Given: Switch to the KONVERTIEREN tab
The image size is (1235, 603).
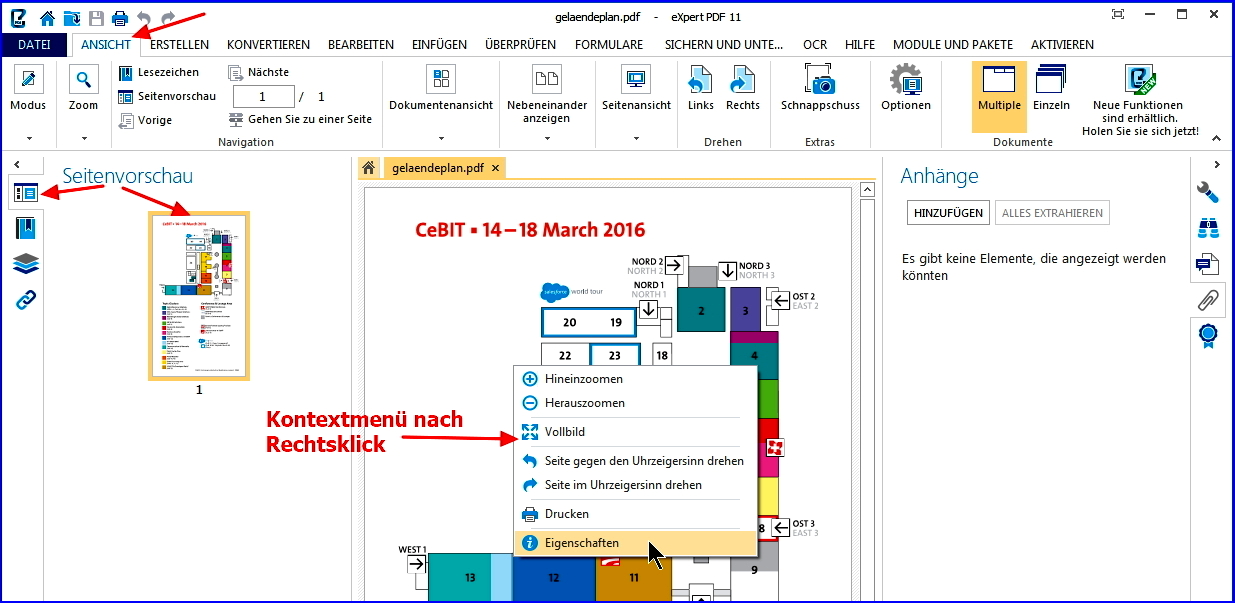Looking at the screenshot, I should pos(268,45).
